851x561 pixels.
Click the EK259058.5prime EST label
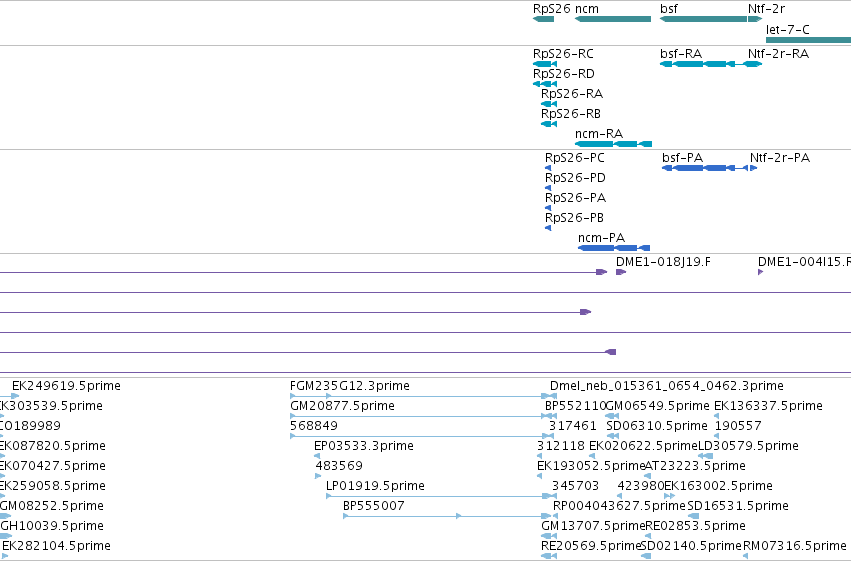[53, 486]
